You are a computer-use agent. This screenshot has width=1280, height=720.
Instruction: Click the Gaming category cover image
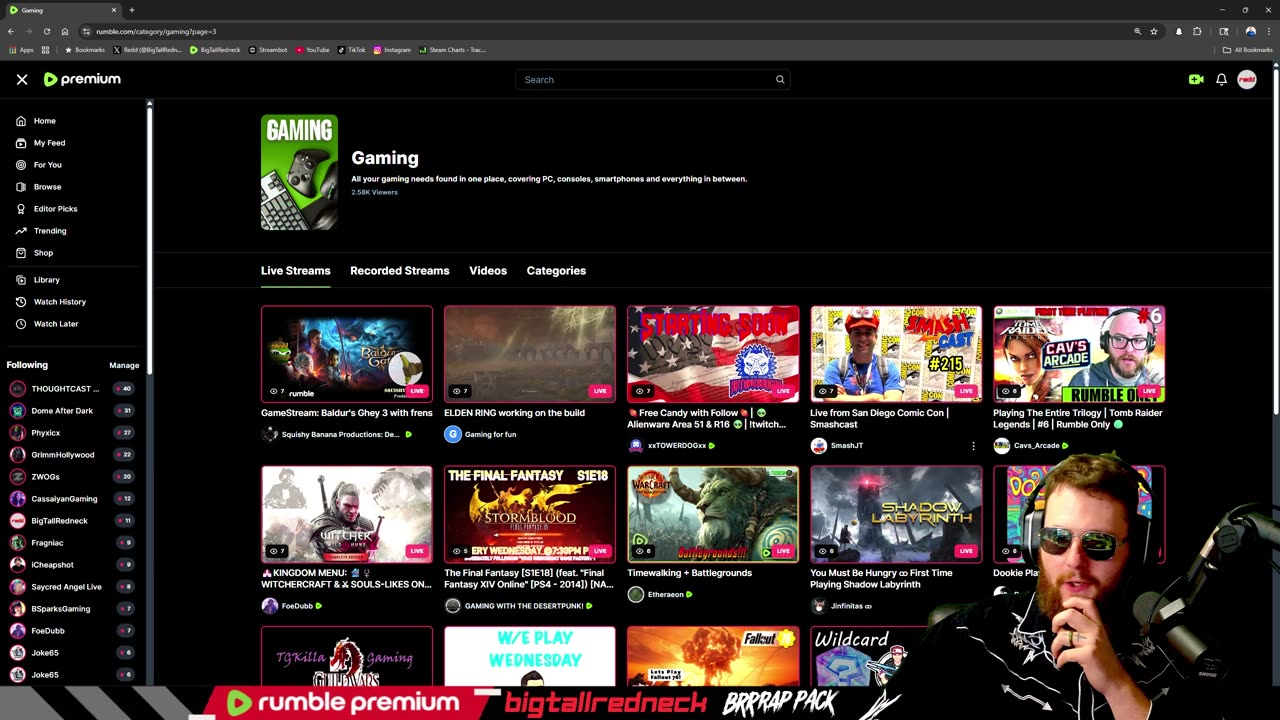tap(299, 172)
